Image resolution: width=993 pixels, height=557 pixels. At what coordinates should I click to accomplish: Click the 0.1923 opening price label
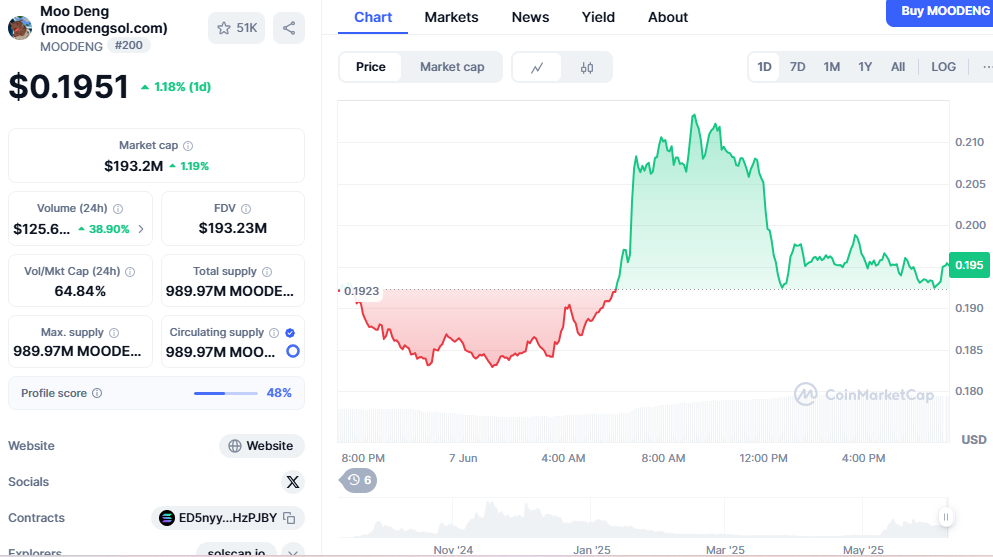pyautogui.click(x=361, y=291)
